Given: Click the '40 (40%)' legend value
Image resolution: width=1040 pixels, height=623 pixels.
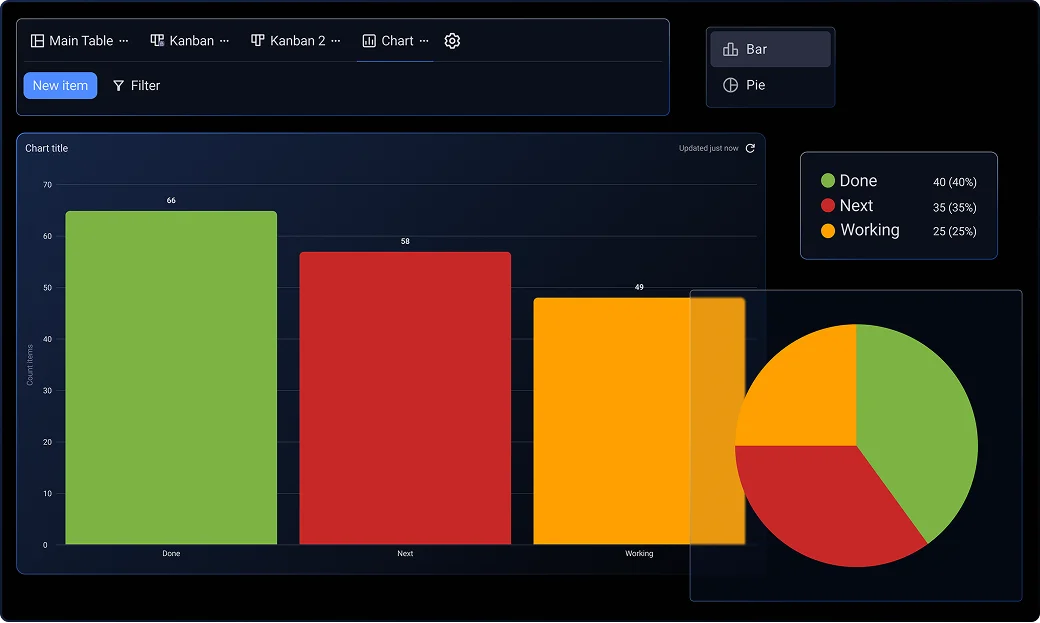Looking at the screenshot, I should 954,182.
